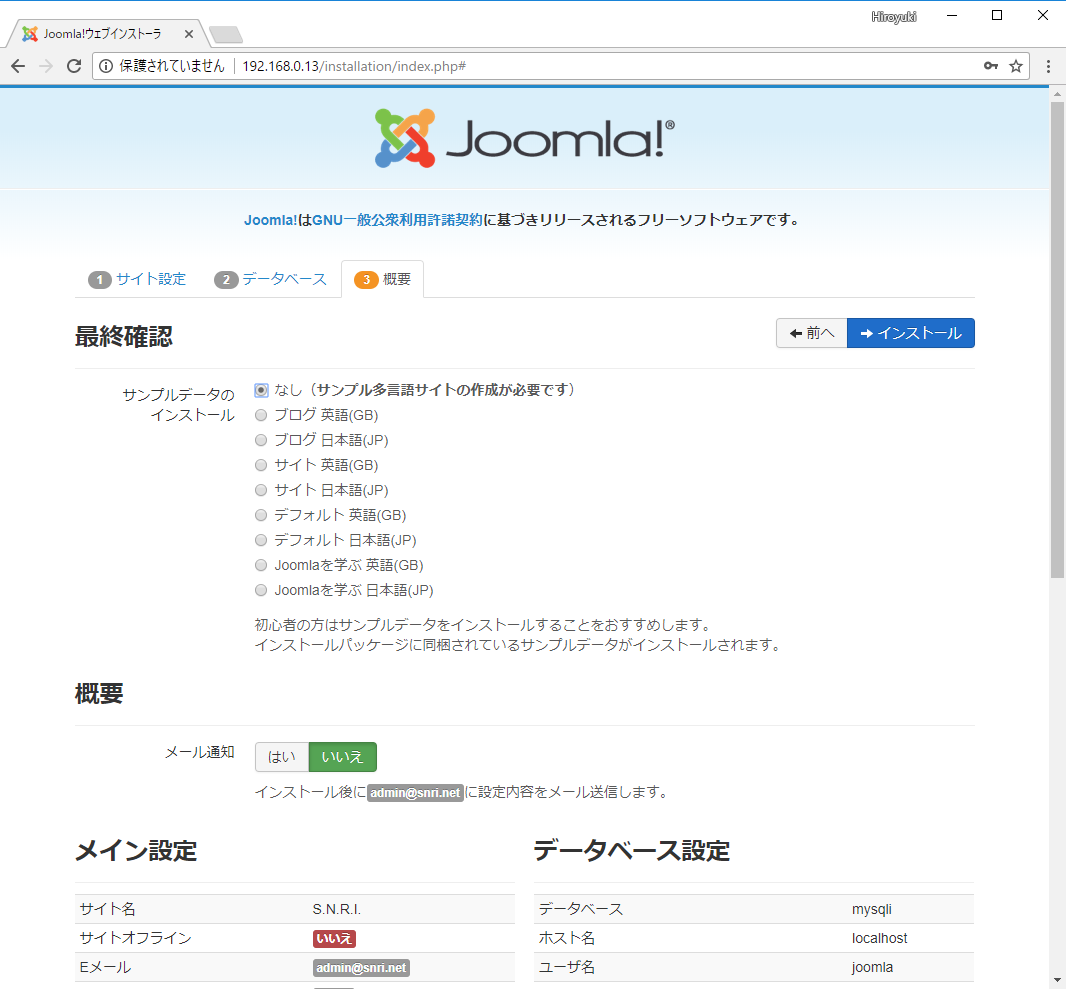Screen dimensions: 1066x989
Task: Reload the page with the refresh icon
Action: coord(74,66)
